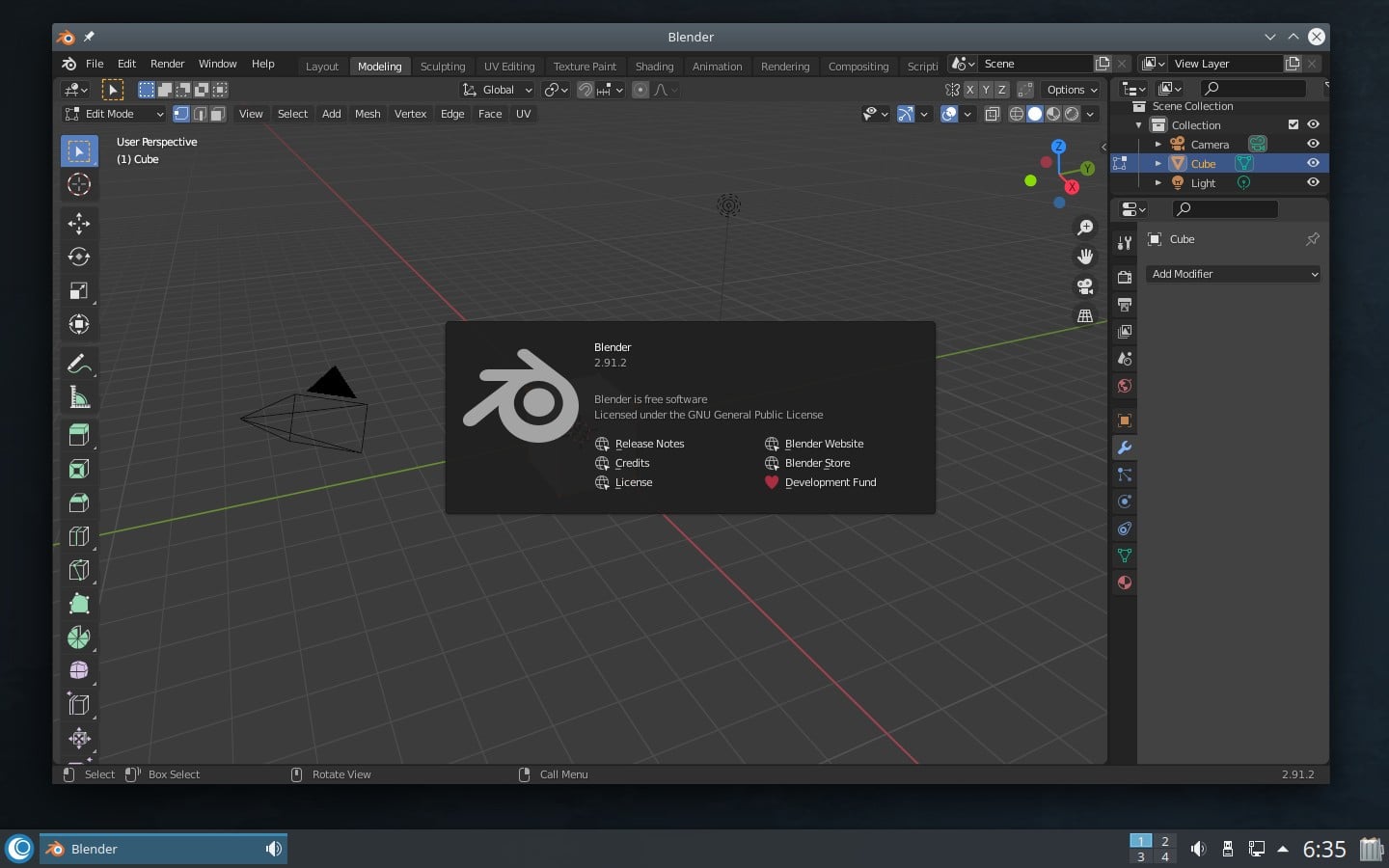
Task: Select the Extrude Region tool
Action: 78,435
